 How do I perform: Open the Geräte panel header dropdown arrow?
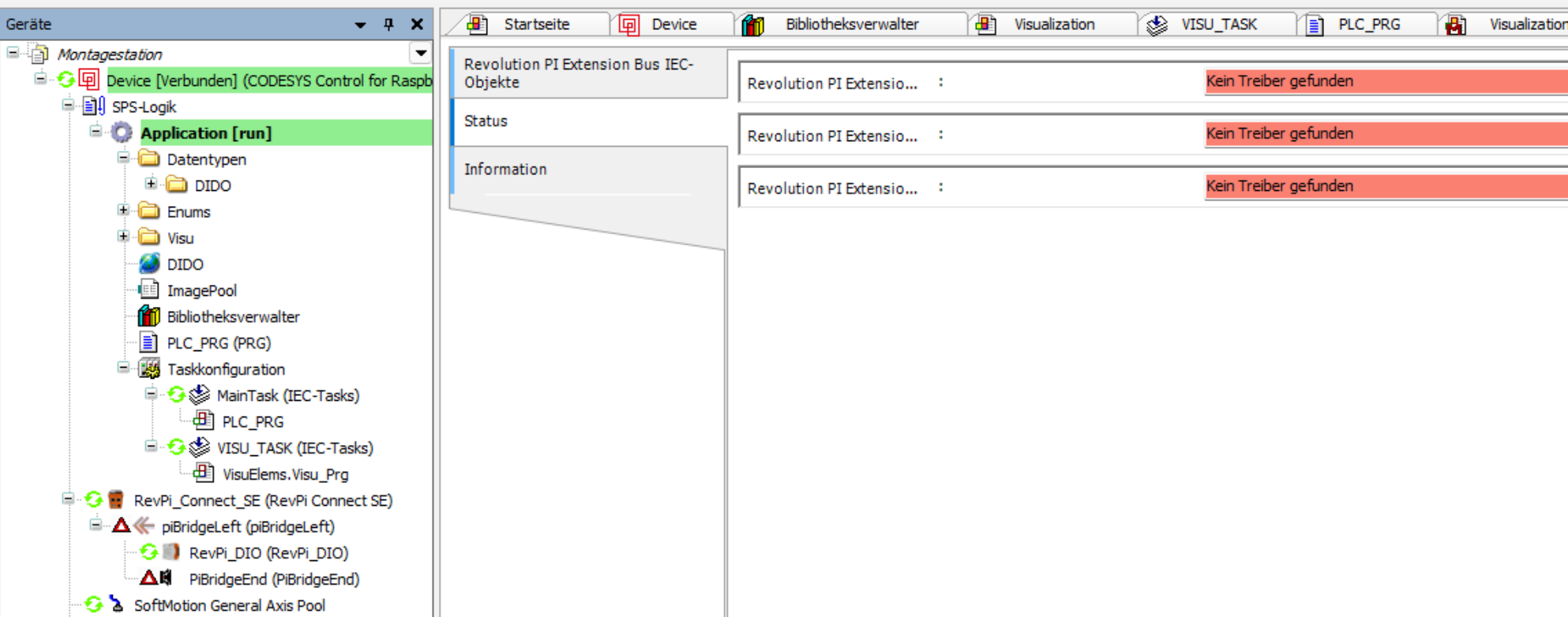tap(360, 25)
